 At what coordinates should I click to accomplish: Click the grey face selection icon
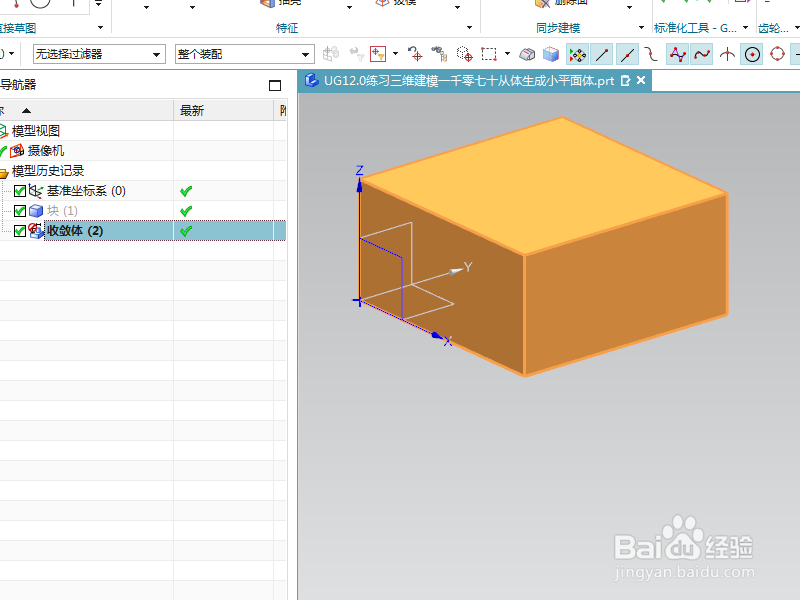tap(527, 54)
